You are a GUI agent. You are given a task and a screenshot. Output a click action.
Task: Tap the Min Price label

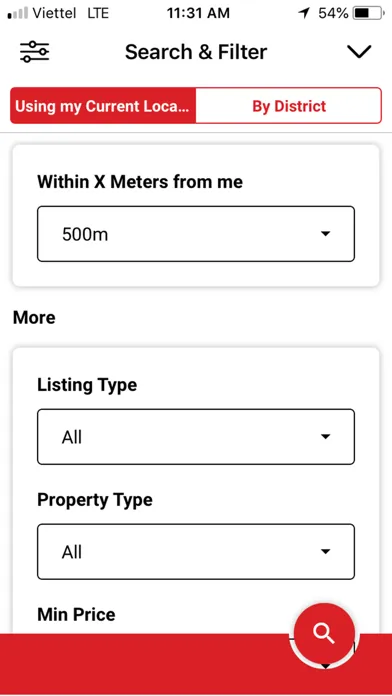pos(76,615)
